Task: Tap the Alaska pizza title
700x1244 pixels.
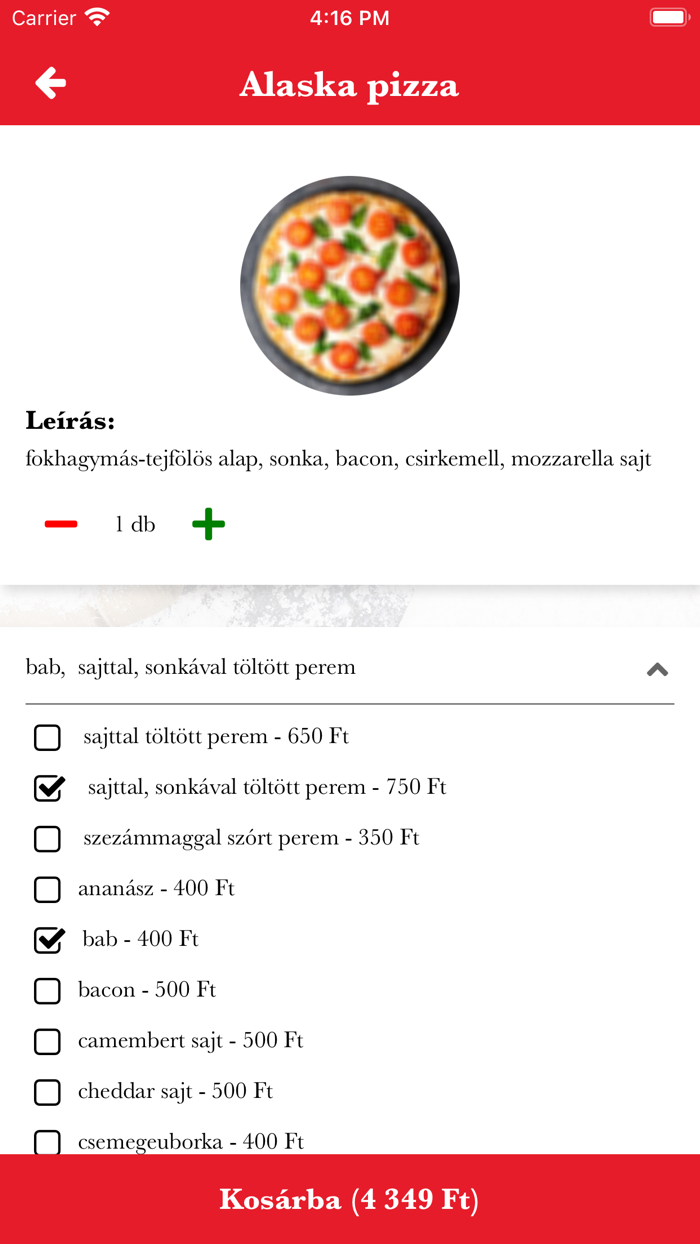Action: [349, 85]
